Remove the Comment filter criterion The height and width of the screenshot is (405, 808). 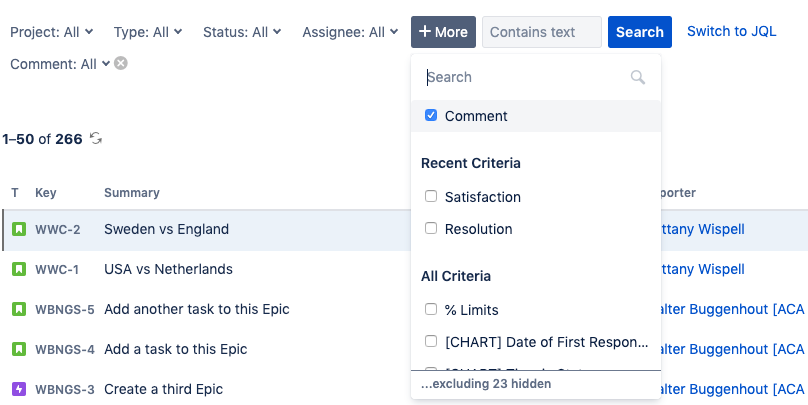pyautogui.click(x=121, y=64)
